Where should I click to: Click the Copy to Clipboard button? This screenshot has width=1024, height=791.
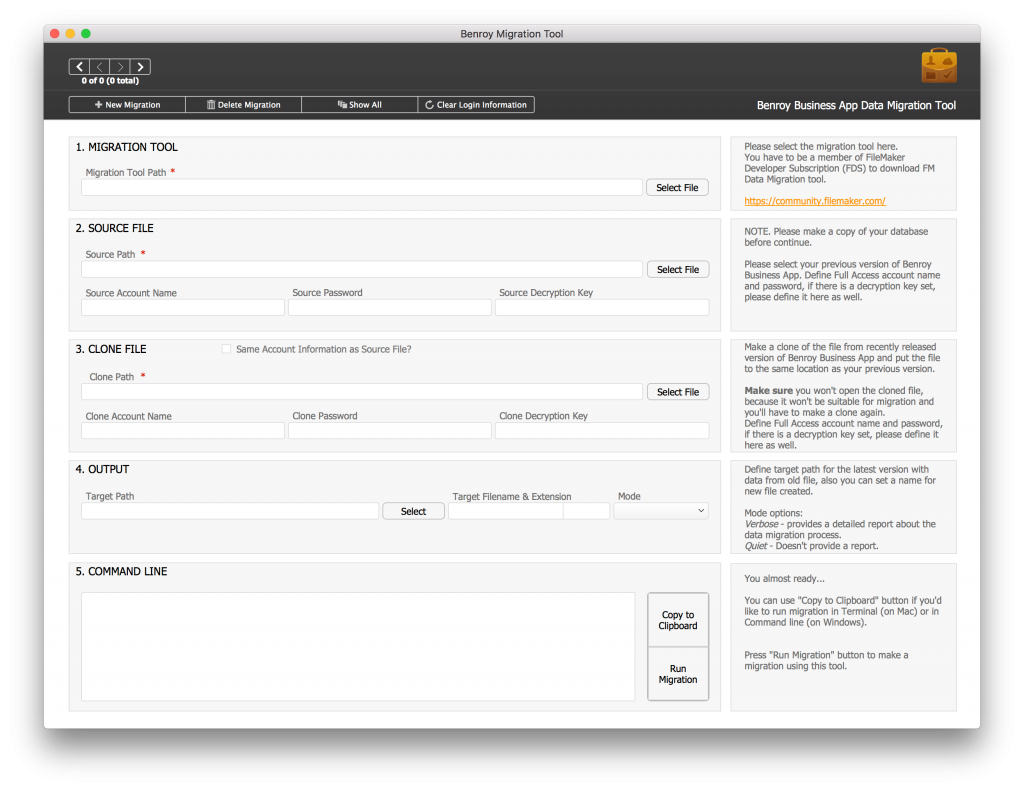pos(677,620)
